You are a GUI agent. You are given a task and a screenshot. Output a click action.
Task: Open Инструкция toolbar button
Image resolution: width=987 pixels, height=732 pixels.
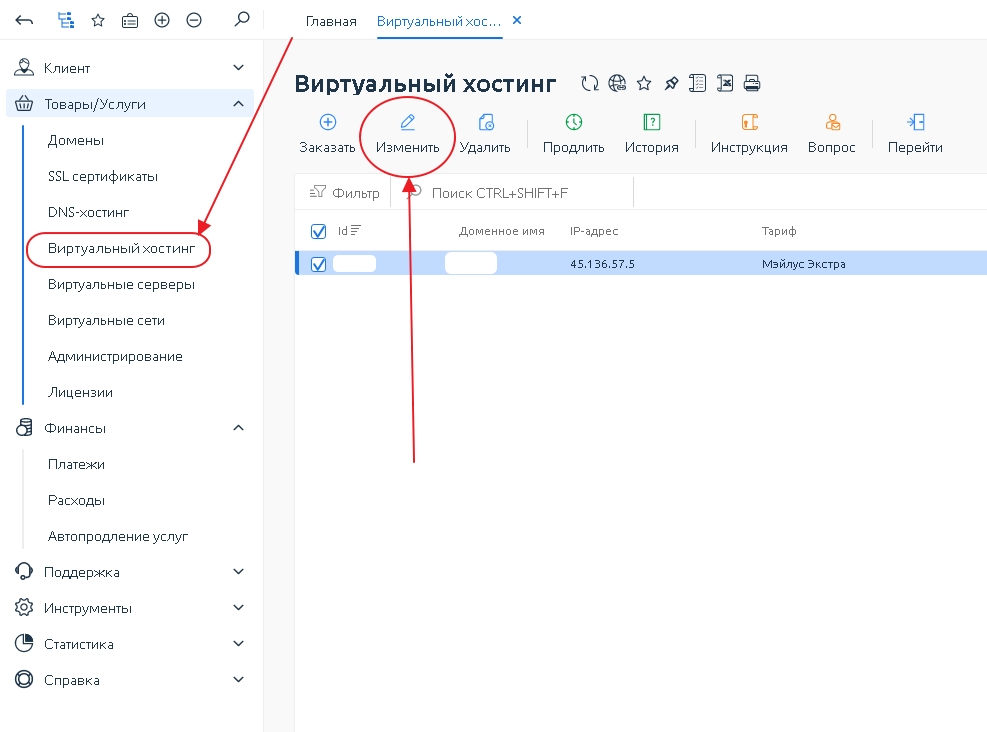click(749, 134)
